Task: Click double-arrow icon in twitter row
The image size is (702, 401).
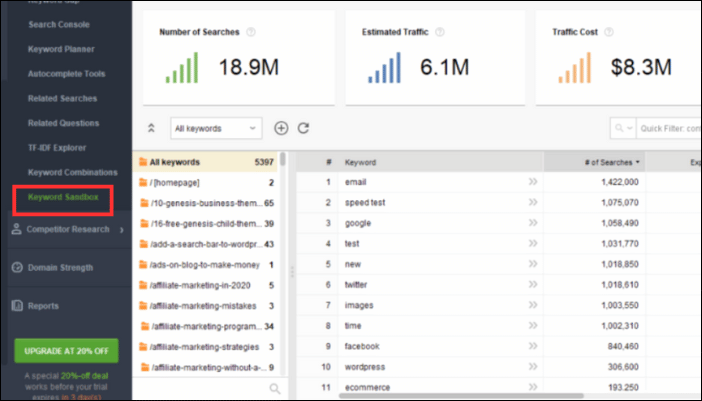Action: [x=532, y=285]
